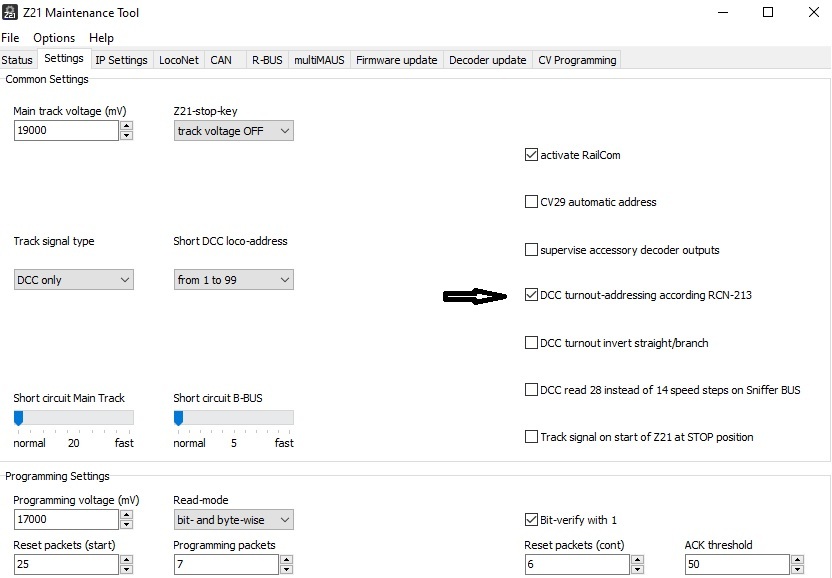Toggle activate RailCom checkbox
This screenshot has width=832, height=578.
point(531,155)
